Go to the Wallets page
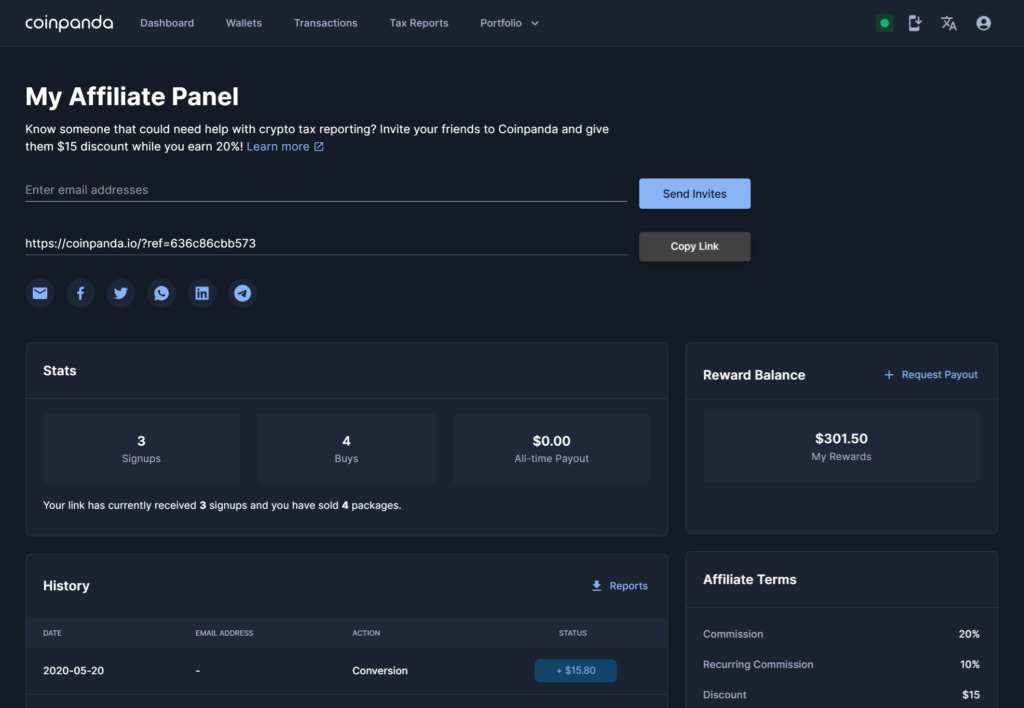1024x708 pixels. [x=244, y=23]
